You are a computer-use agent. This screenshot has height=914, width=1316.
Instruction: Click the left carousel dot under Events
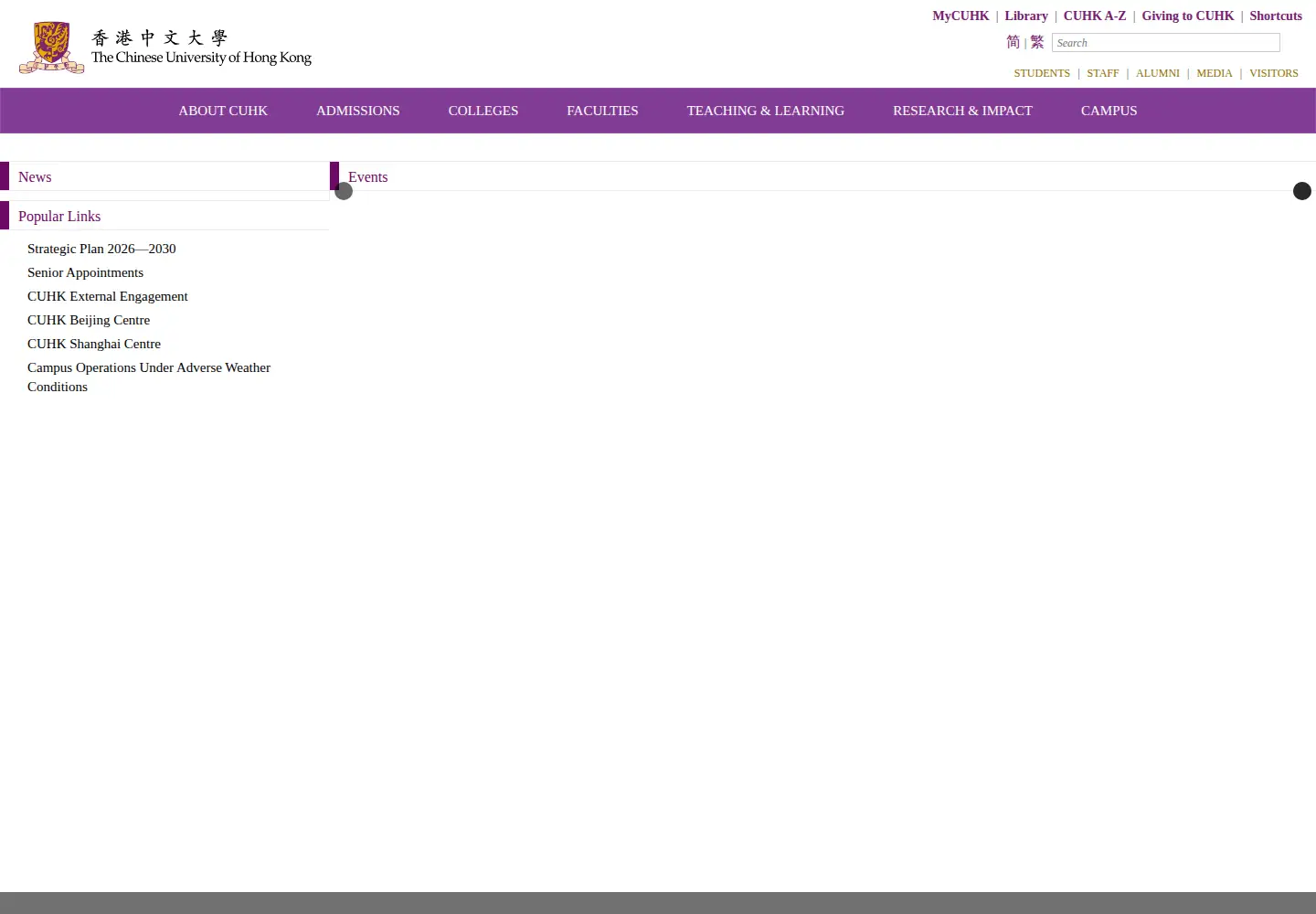tap(344, 191)
